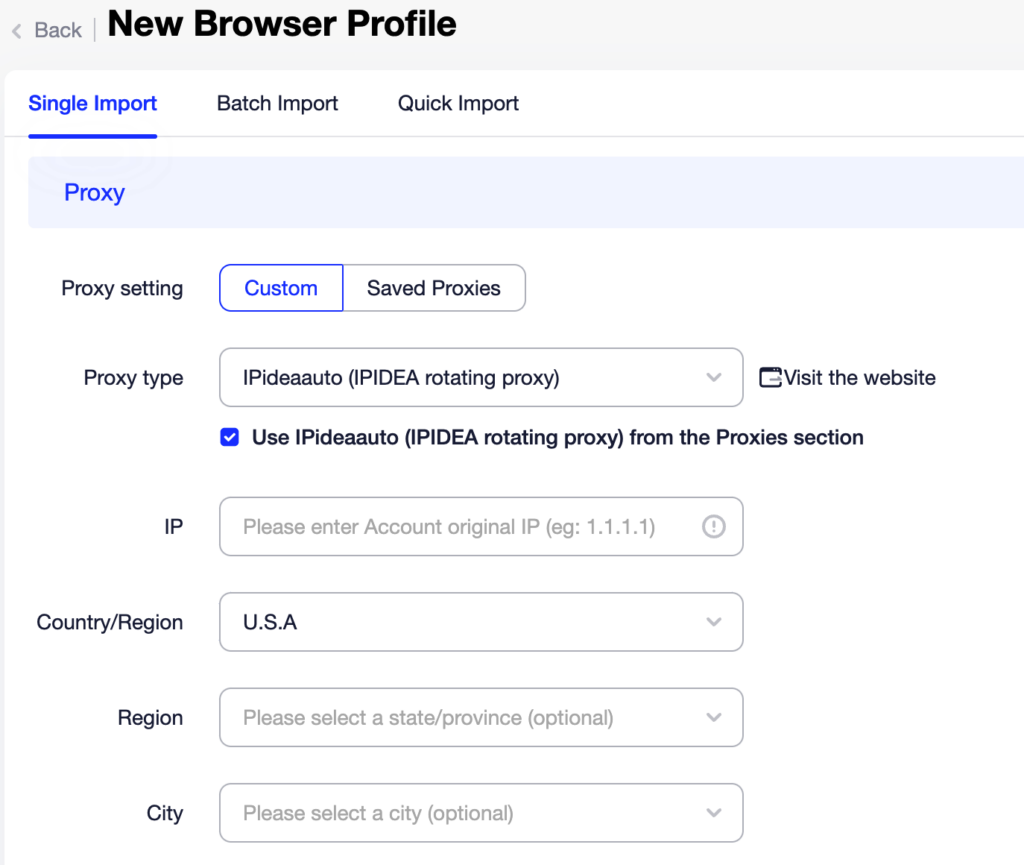Screen dimensions: 1024x865
Task: Click the Proxy type chevron arrow
Action: 713,378
